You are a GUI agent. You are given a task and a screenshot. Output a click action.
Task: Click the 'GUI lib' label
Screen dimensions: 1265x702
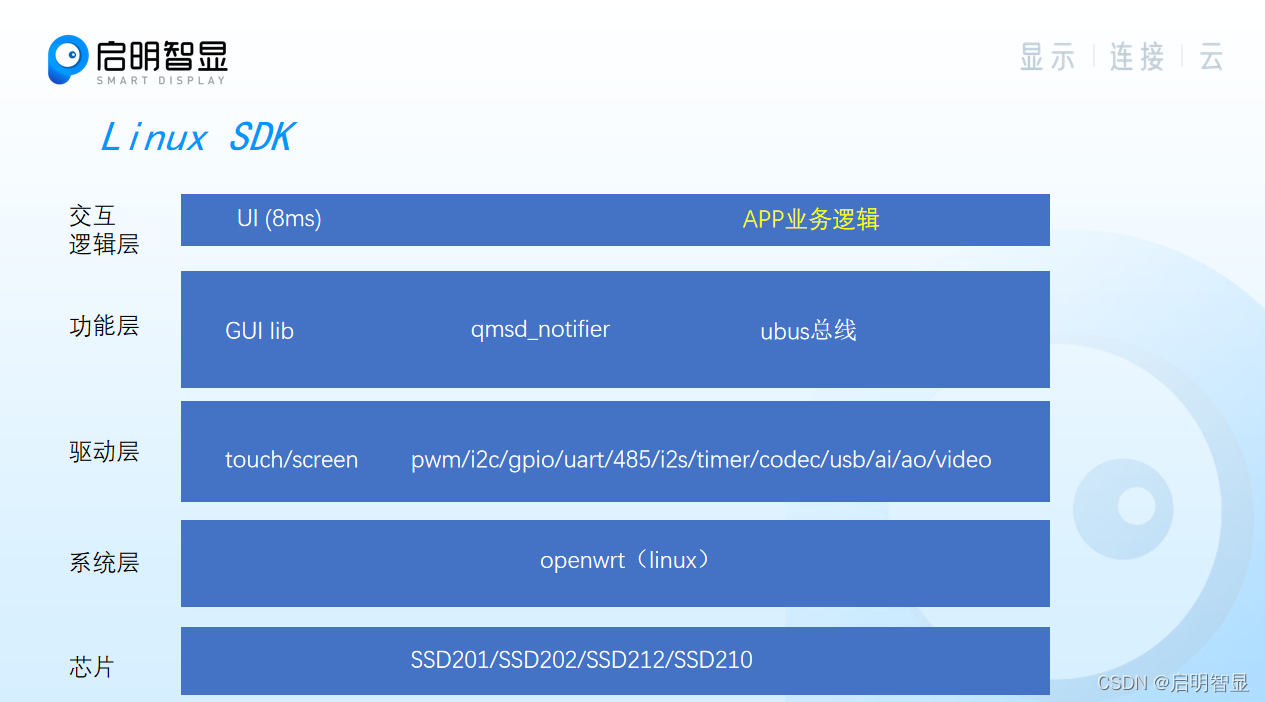click(x=260, y=331)
